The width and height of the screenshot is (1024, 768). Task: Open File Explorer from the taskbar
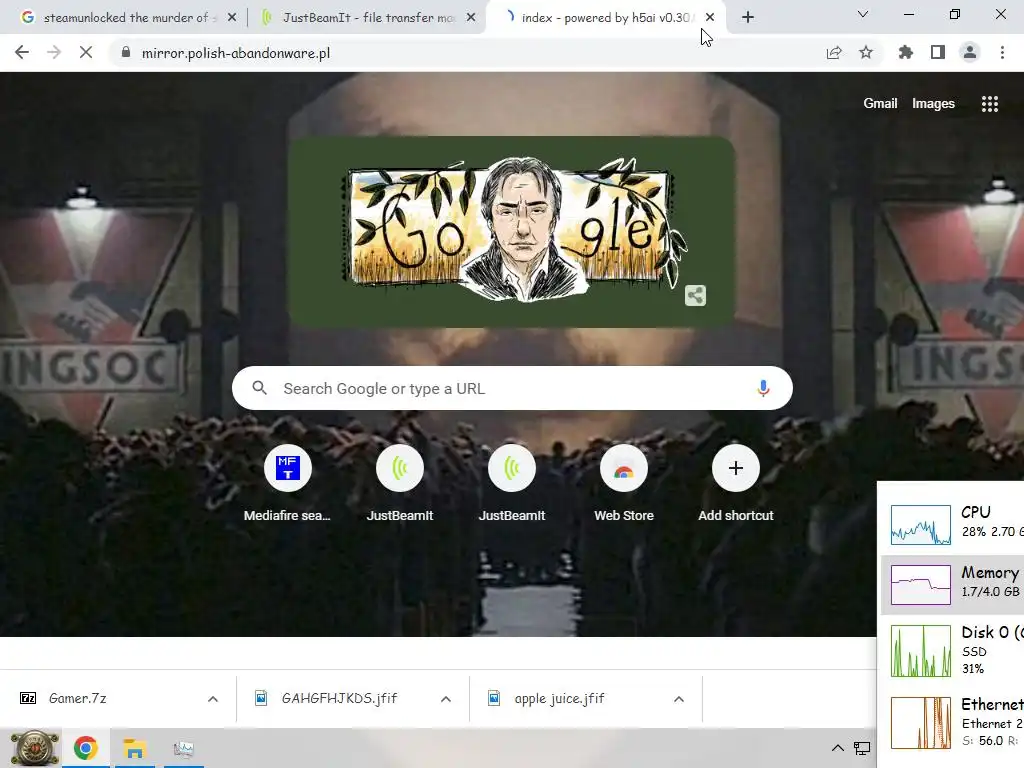[x=135, y=748]
